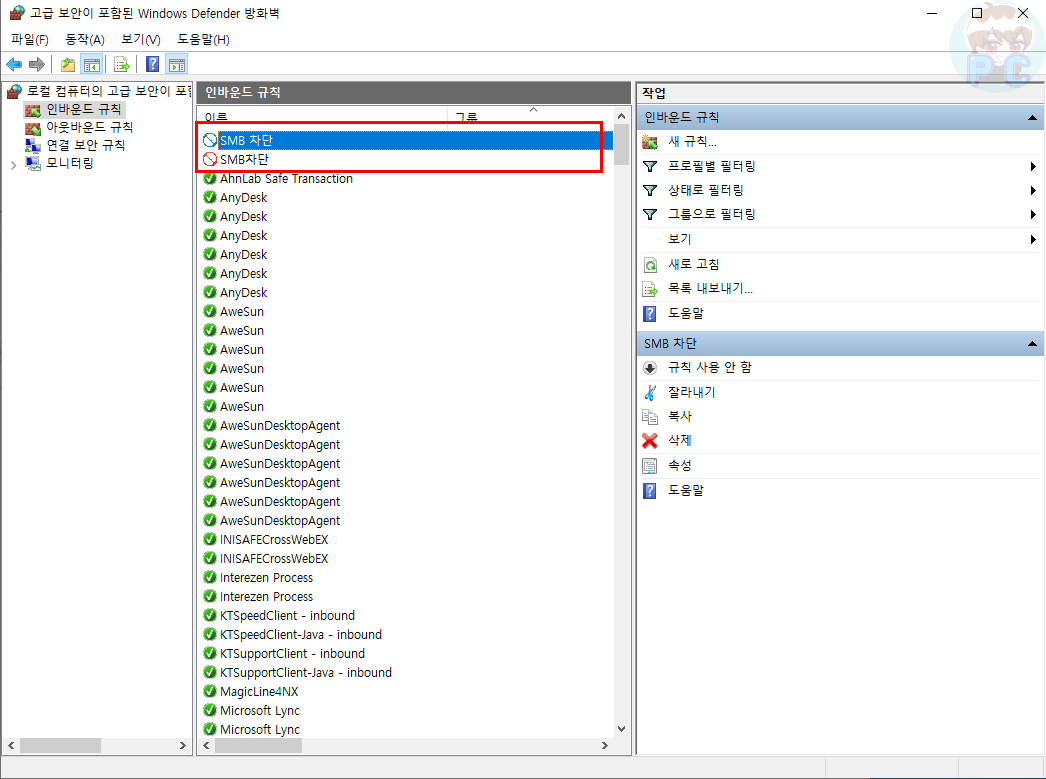Sort rules by the 이름 column header
Screen dimensions: 1046x779
[x=323, y=115]
